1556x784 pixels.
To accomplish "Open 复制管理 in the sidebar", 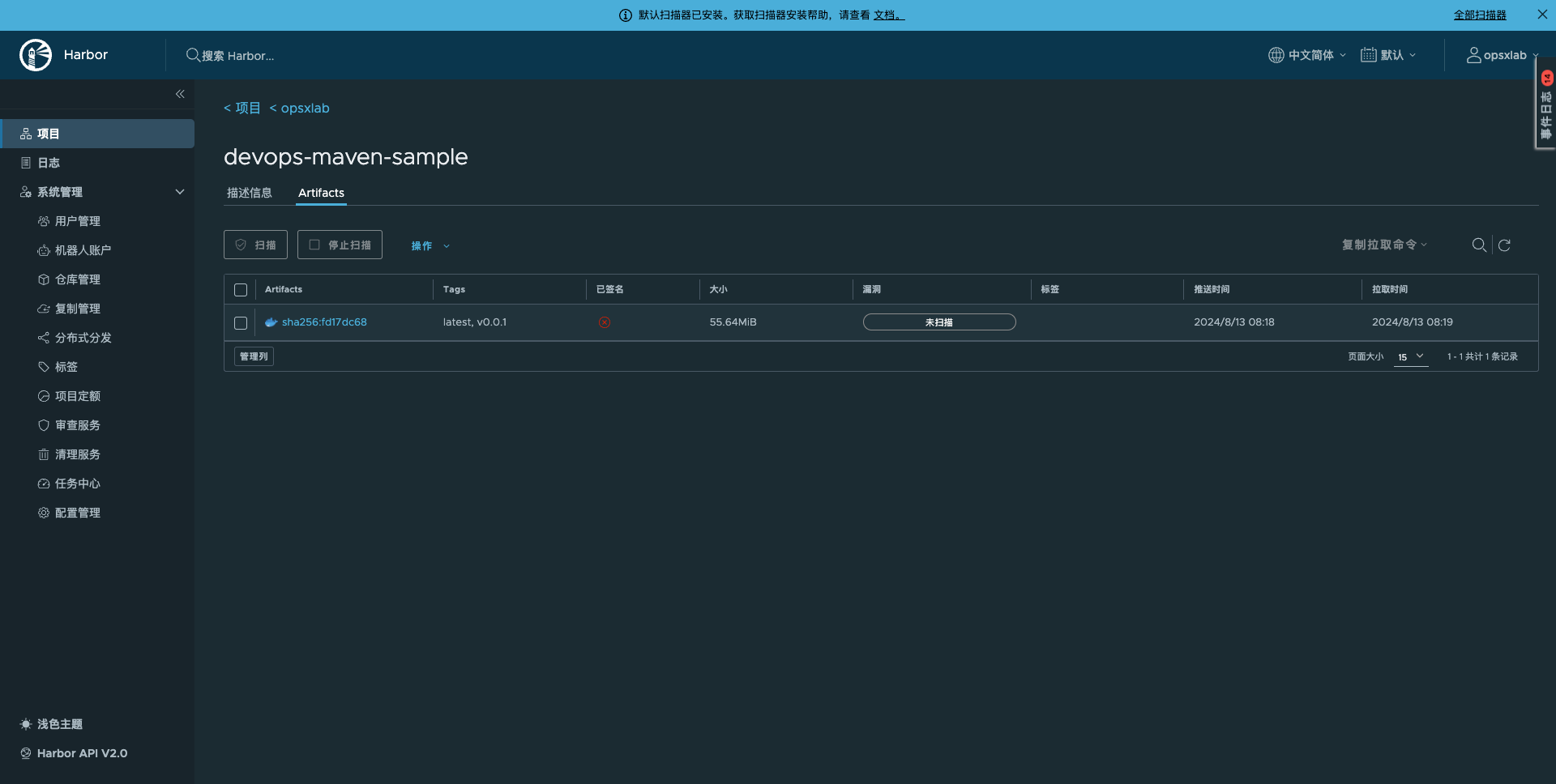I will coord(78,309).
